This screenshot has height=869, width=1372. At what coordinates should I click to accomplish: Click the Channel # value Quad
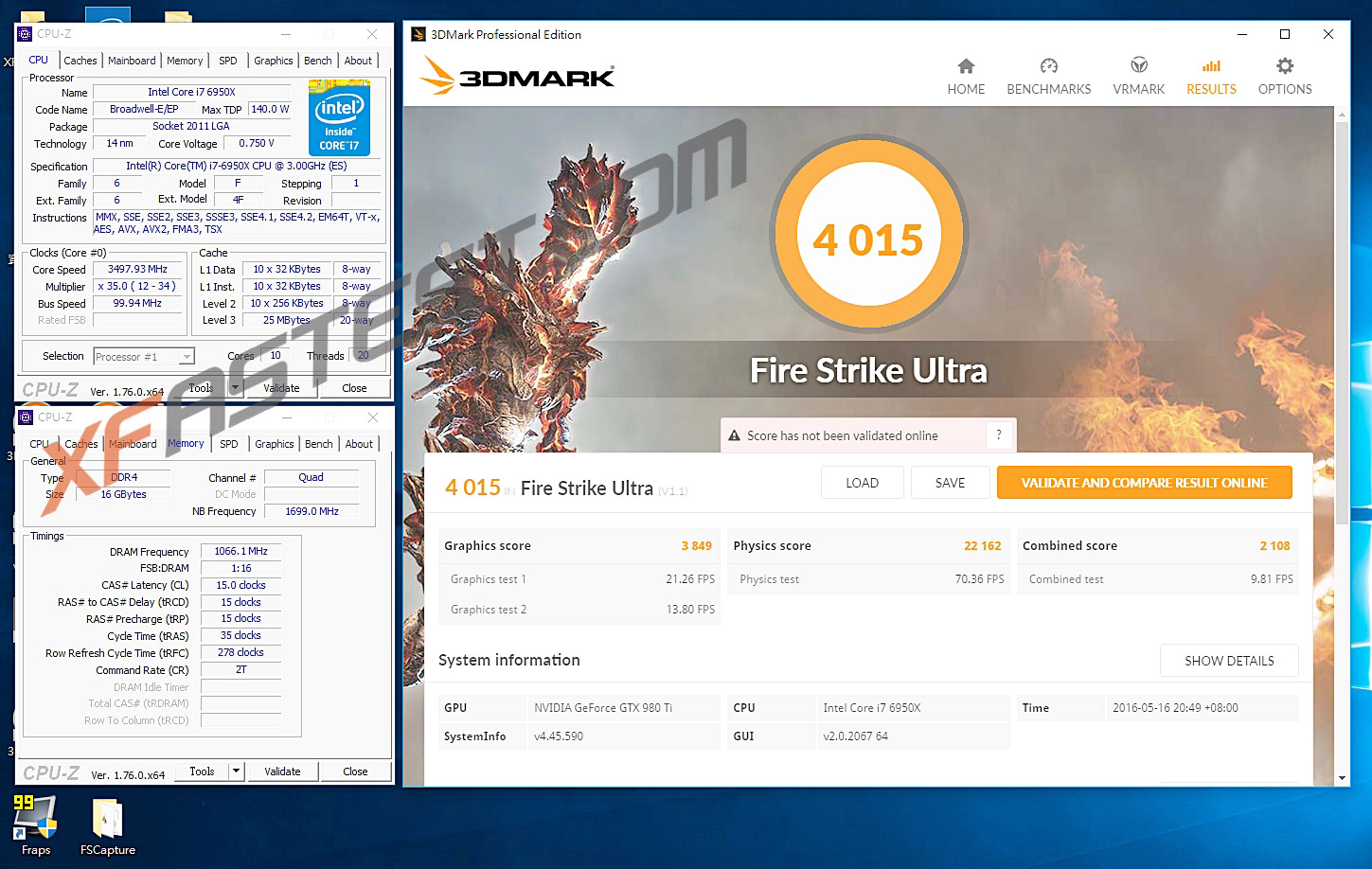[x=311, y=478]
